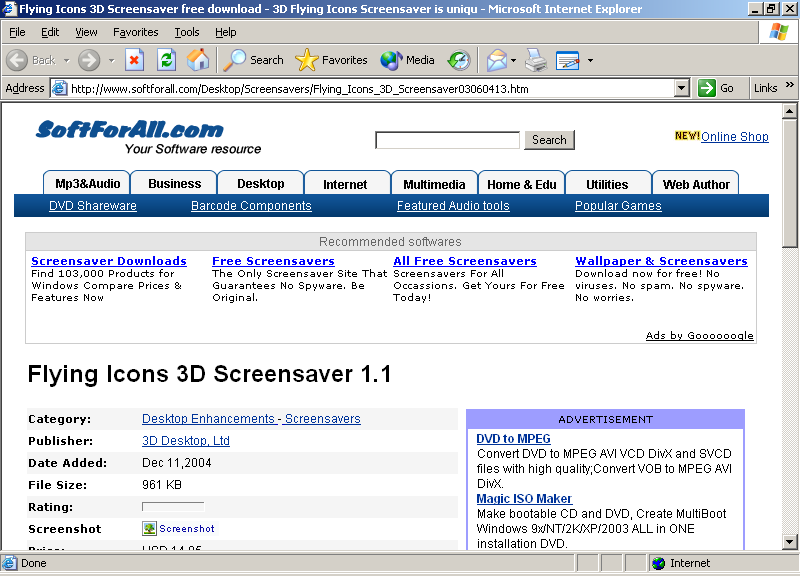Click the Rating progress bar
The height and width of the screenshot is (576, 800).
tap(173, 507)
